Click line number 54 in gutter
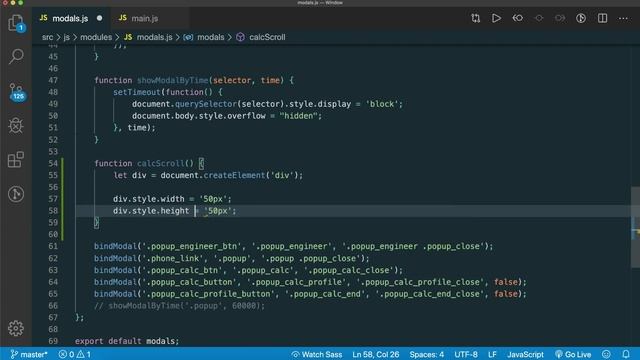This screenshot has height=360, width=640. click(x=53, y=163)
